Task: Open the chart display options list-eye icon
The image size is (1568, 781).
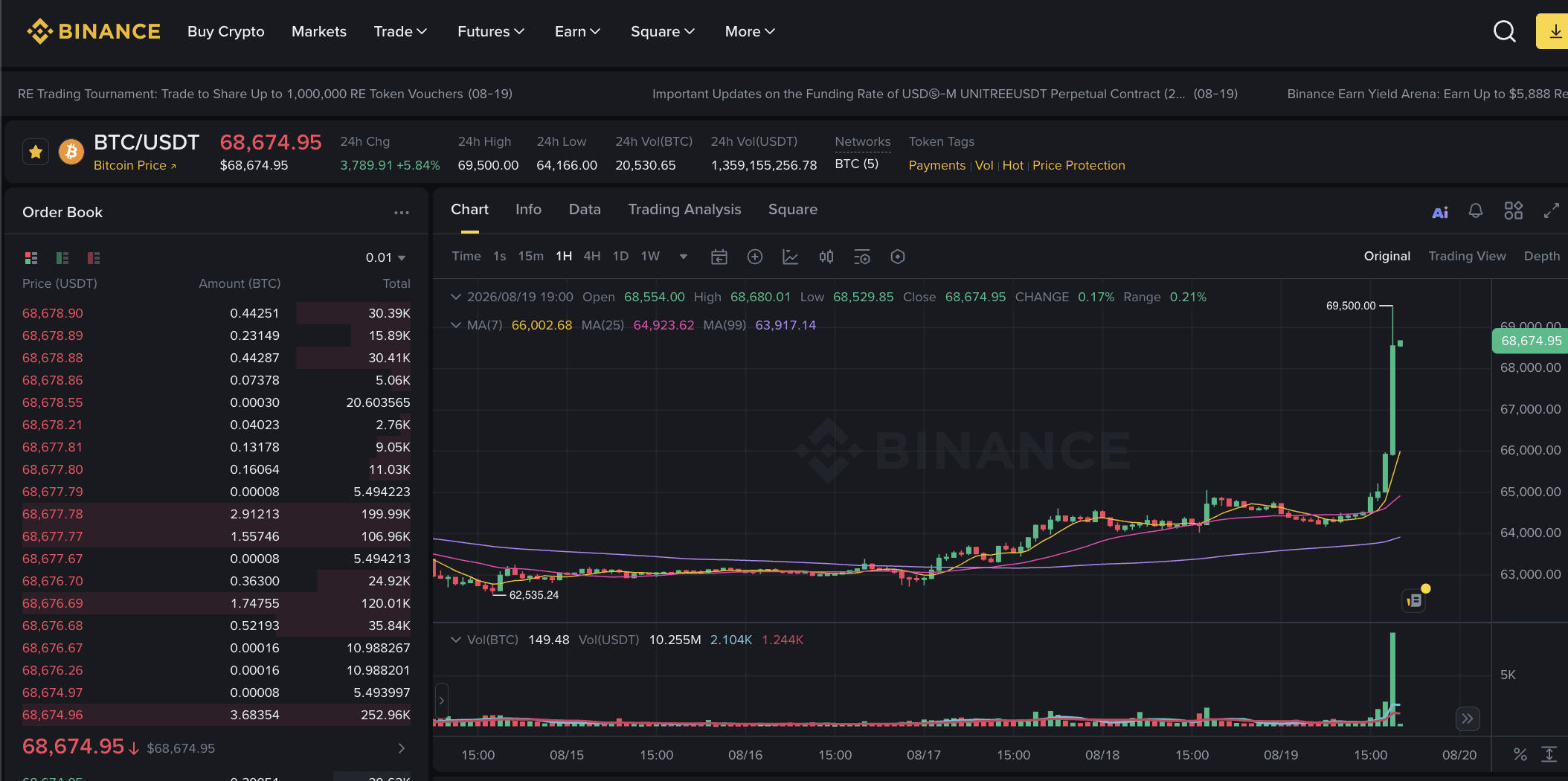Action: [862, 257]
